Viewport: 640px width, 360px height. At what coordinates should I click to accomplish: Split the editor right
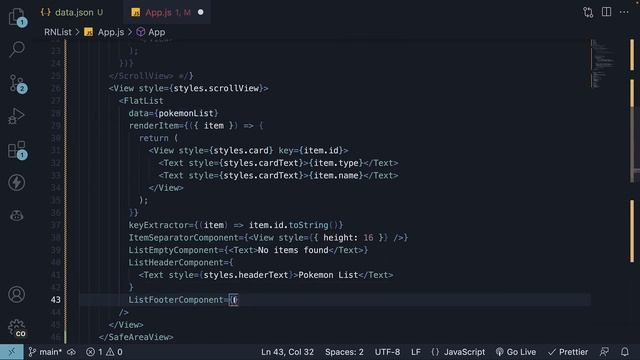click(x=607, y=12)
